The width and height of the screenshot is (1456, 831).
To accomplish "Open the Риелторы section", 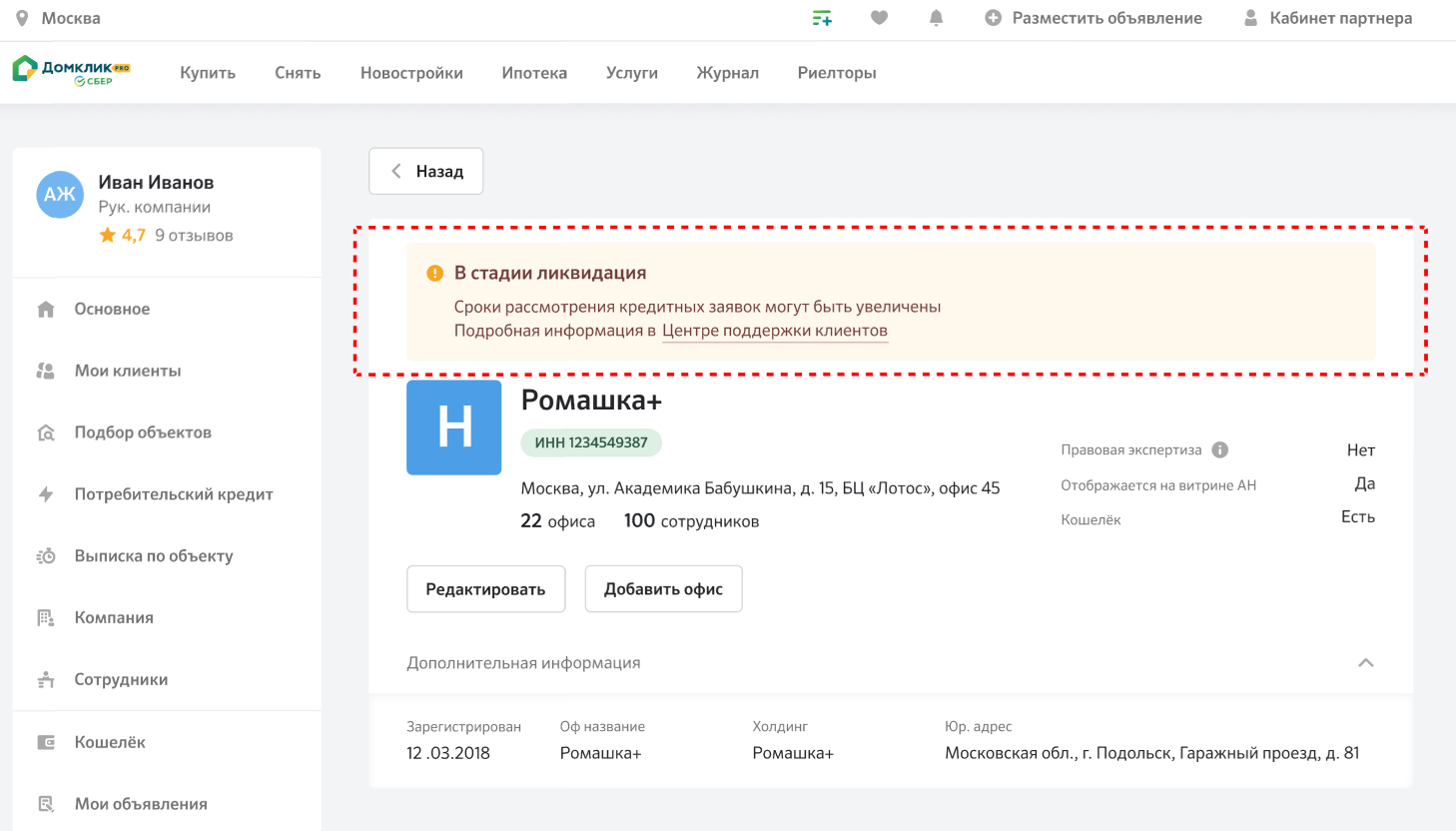I will click(837, 73).
